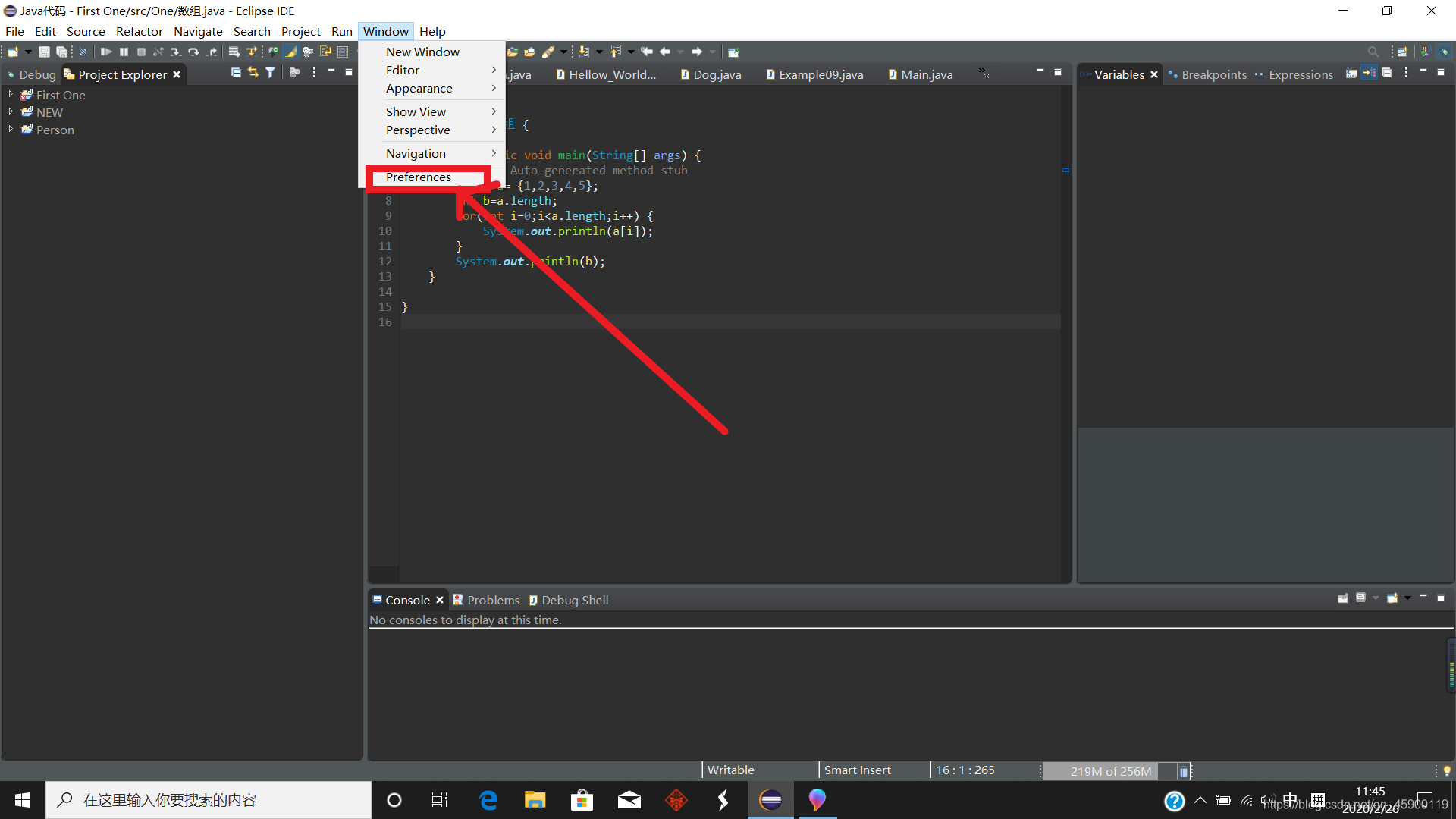
Task: Select the Person project name
Action: (55, 130)
